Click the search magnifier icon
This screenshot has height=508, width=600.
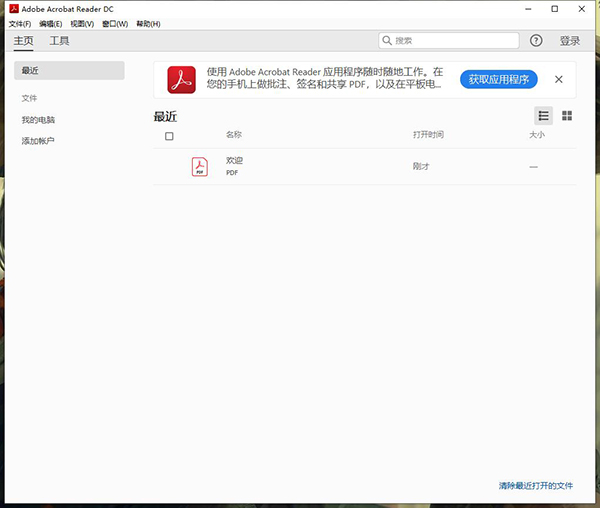click(x=388, y=41)
